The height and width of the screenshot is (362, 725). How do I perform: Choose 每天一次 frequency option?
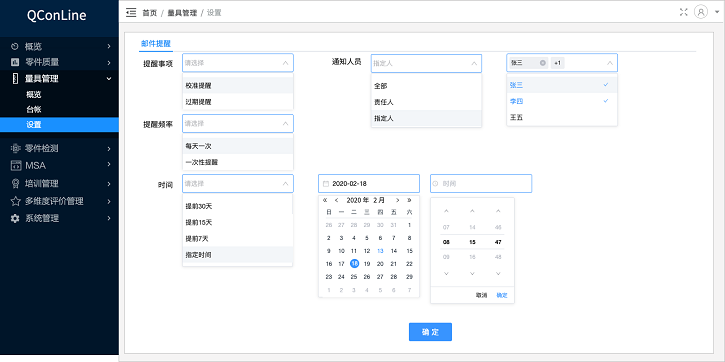238,146
